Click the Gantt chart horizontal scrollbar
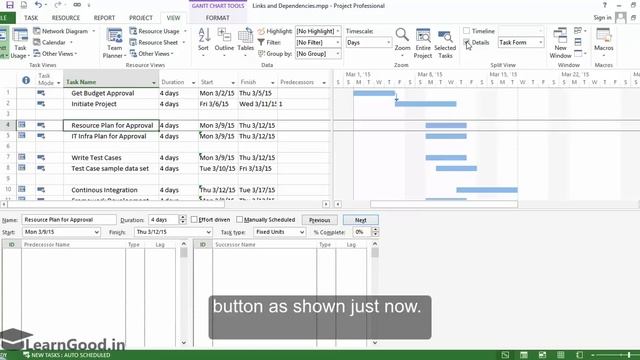Image resolution: width=640 pixels, height=360 pixels. click(x=444, y=204)
